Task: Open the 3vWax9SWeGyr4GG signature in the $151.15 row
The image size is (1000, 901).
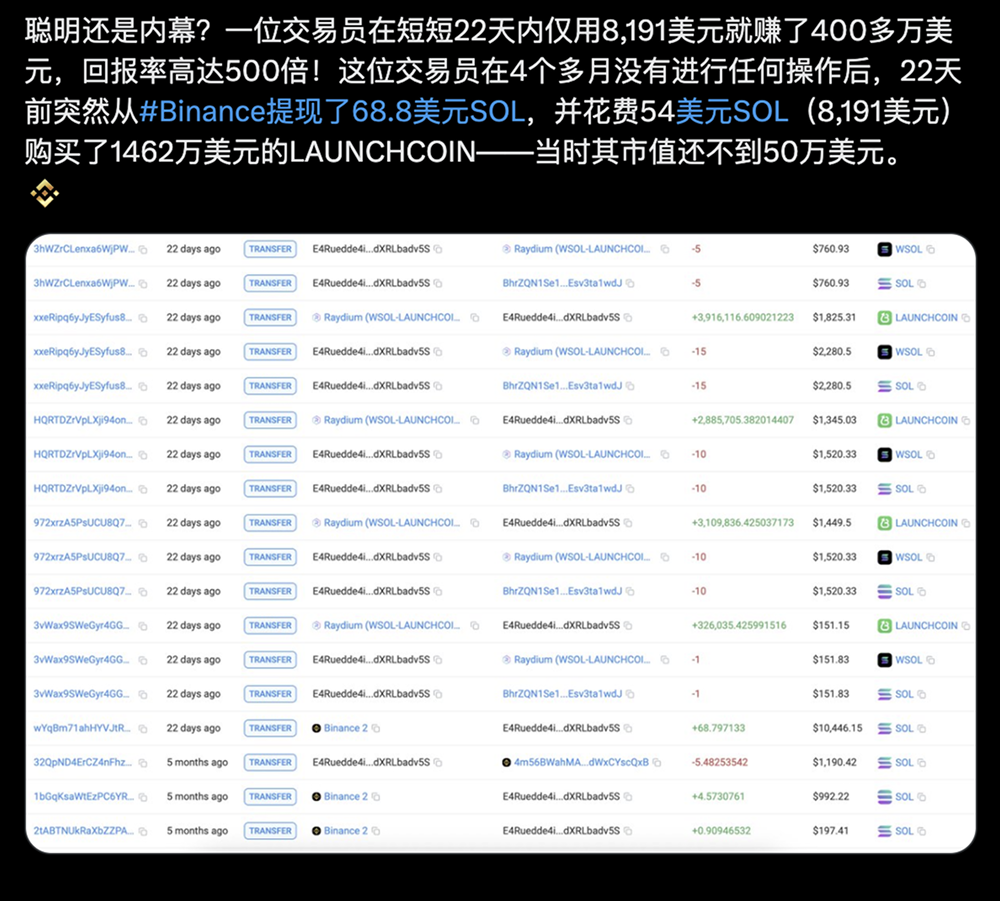Action: point(82,626)
